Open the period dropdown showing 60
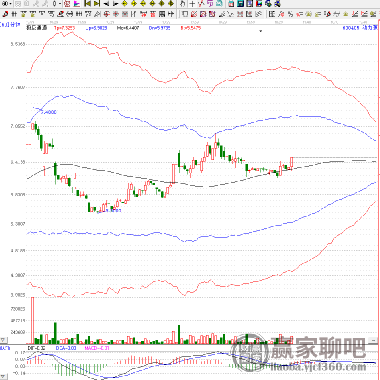The height and width of the screenshot is (380, 380). pos(6,4)
